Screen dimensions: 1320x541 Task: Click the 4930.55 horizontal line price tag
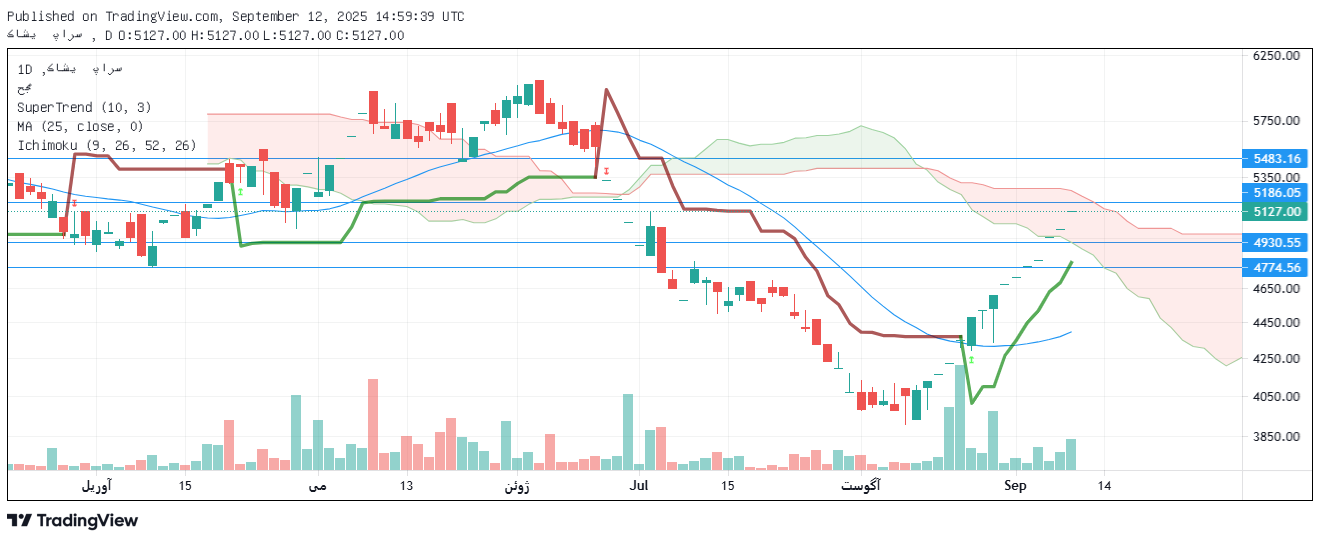[x=1276, y=243]
